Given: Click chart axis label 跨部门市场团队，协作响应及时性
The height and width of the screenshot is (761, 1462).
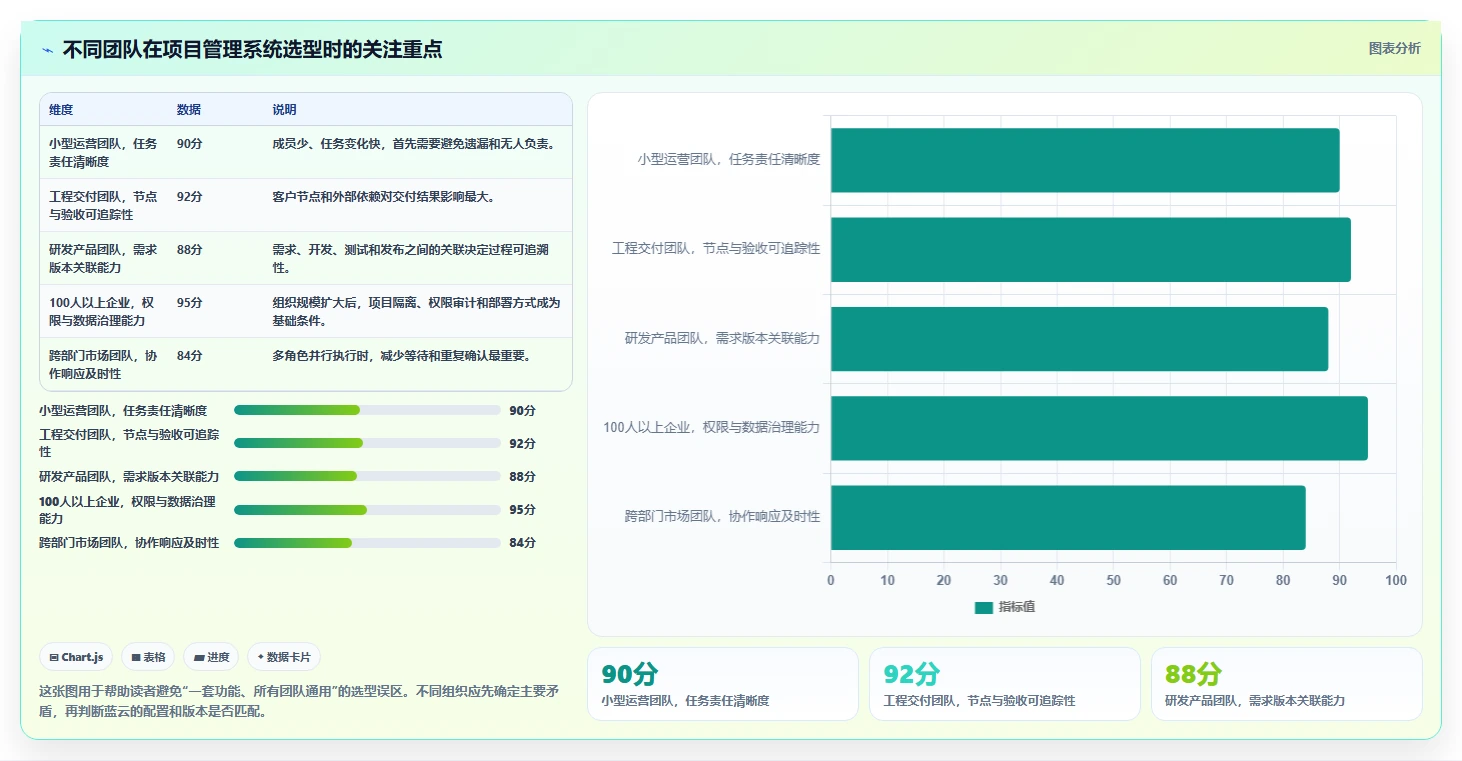Looking at the screenshot, I should point(722,517).
